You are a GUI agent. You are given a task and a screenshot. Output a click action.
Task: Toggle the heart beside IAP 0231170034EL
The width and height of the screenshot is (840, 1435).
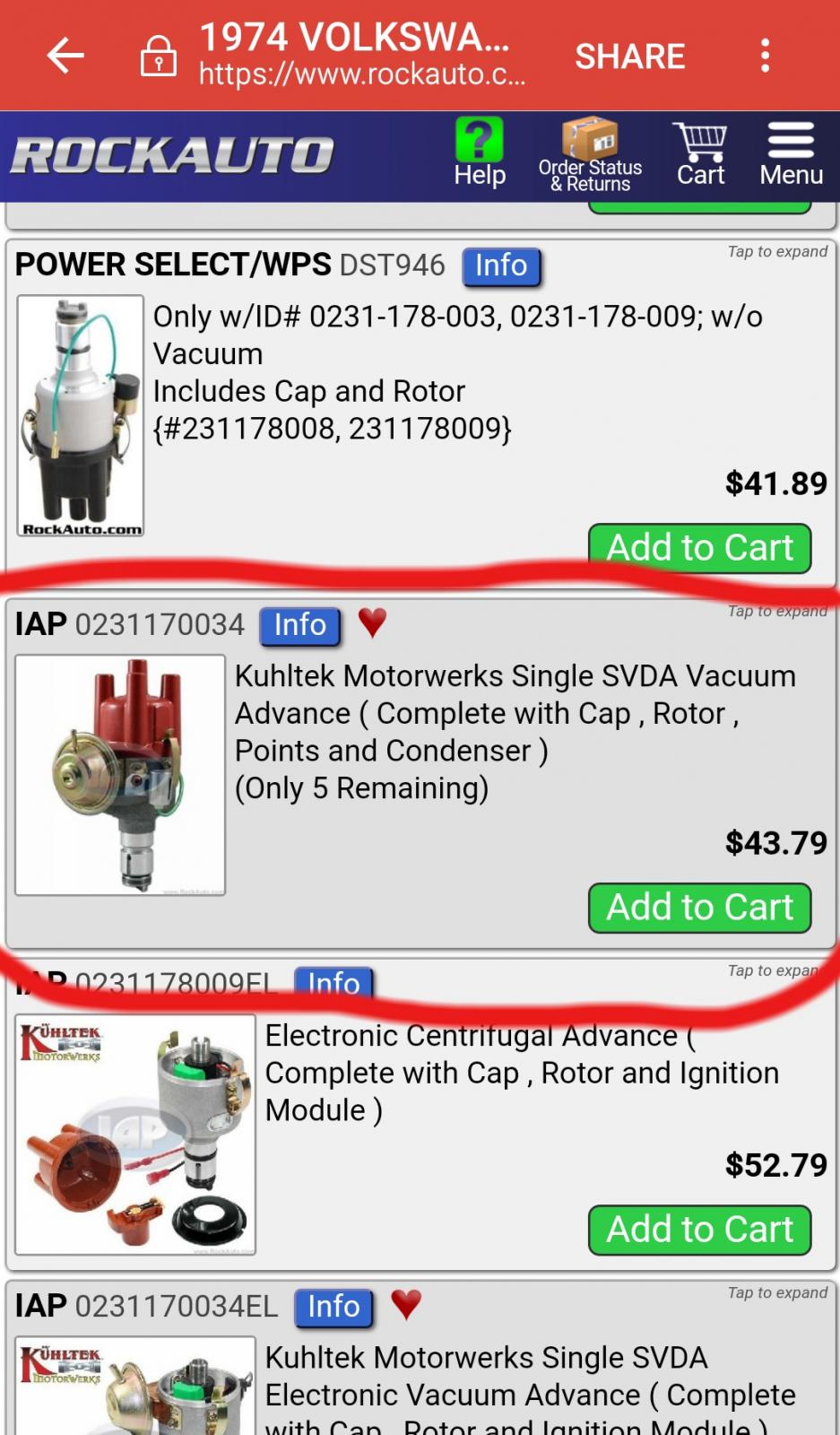pos(406,1304)
